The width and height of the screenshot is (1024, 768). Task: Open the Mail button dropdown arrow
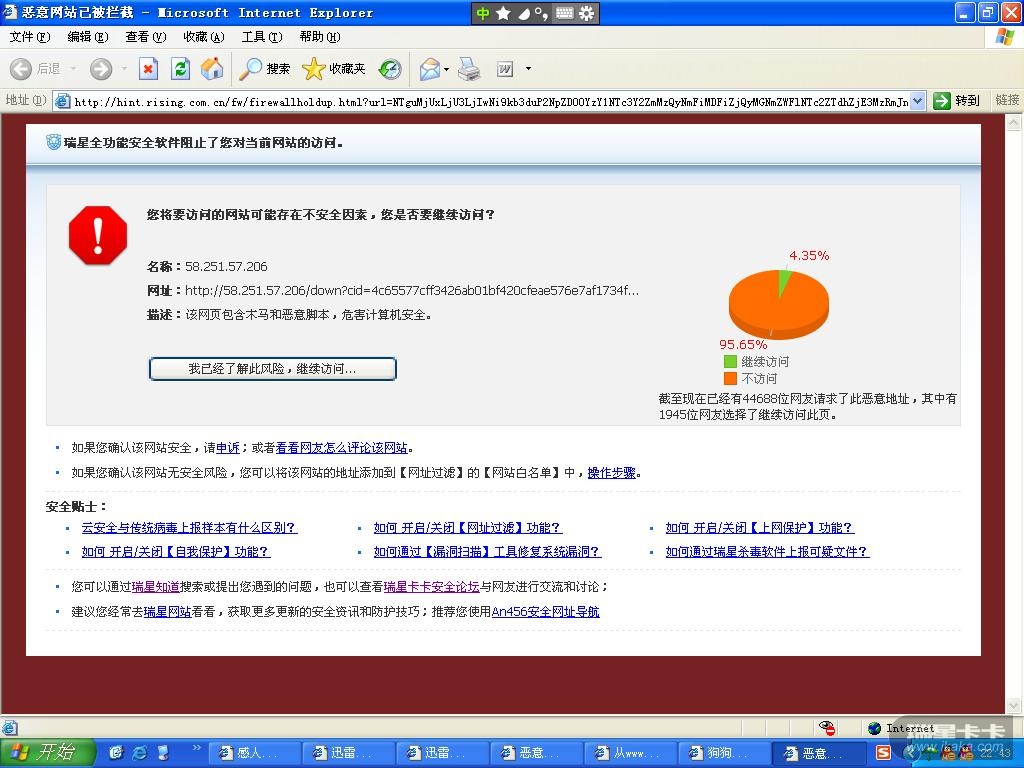coord(447,69)
